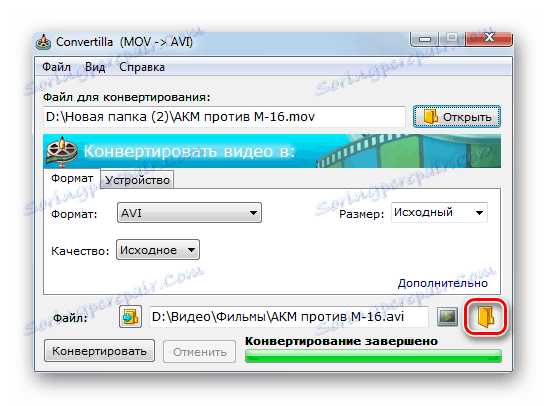The image size is (547, 406).
Task: Open the Формат dropdown showing AVI
Action: (x=189, y=212)
